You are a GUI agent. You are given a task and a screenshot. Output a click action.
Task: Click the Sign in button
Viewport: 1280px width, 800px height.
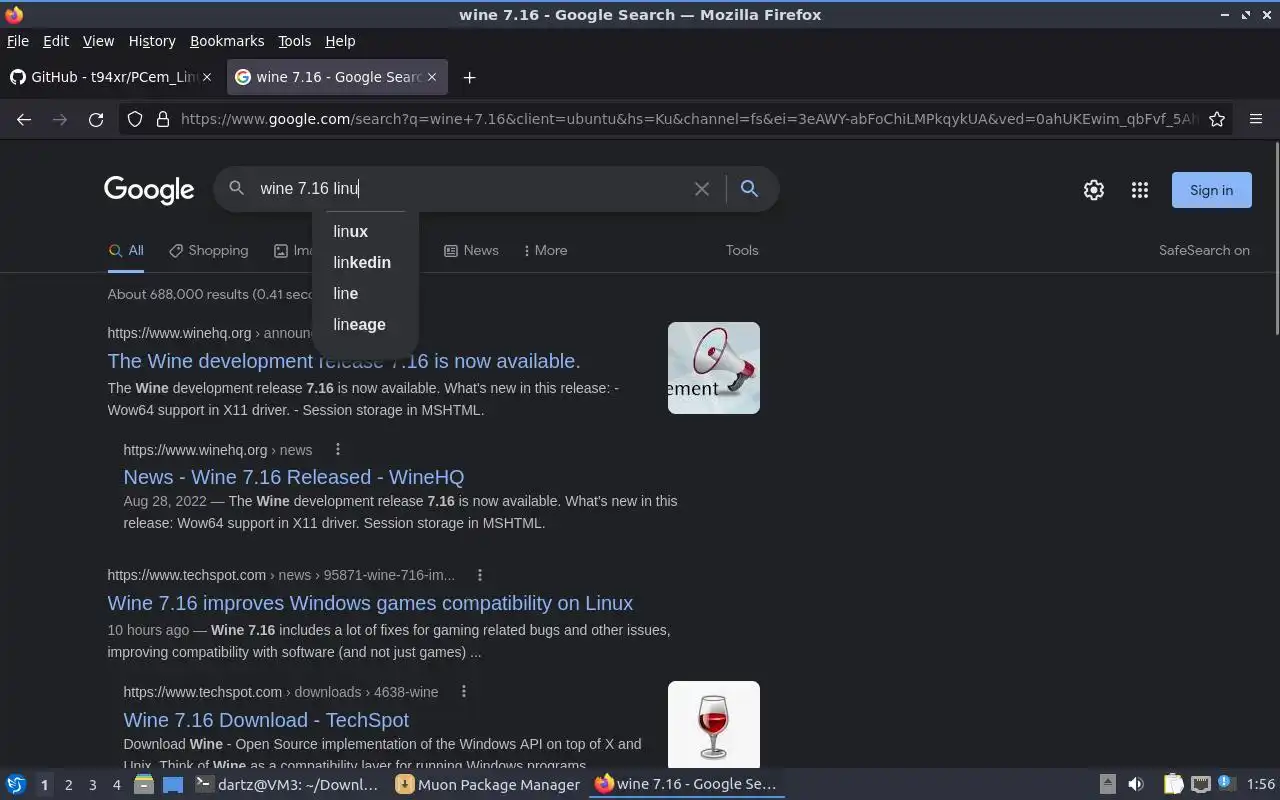pos(1211,190)
